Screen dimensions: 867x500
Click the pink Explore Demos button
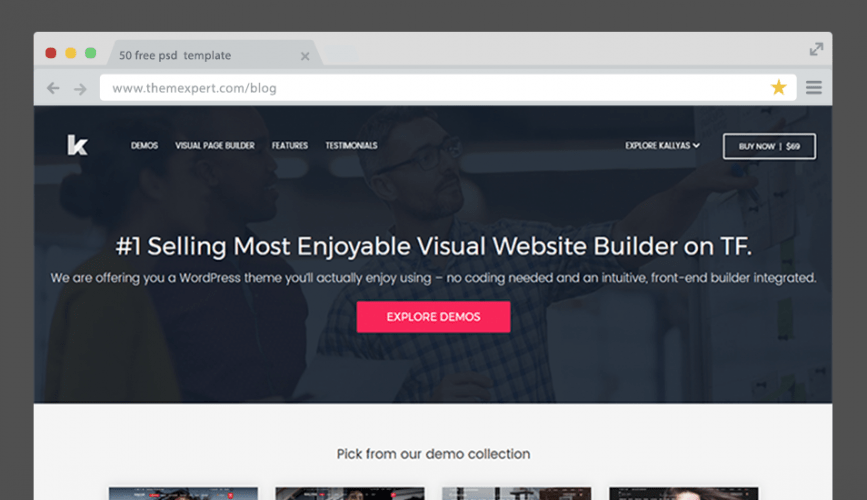(x=433, y=317)
